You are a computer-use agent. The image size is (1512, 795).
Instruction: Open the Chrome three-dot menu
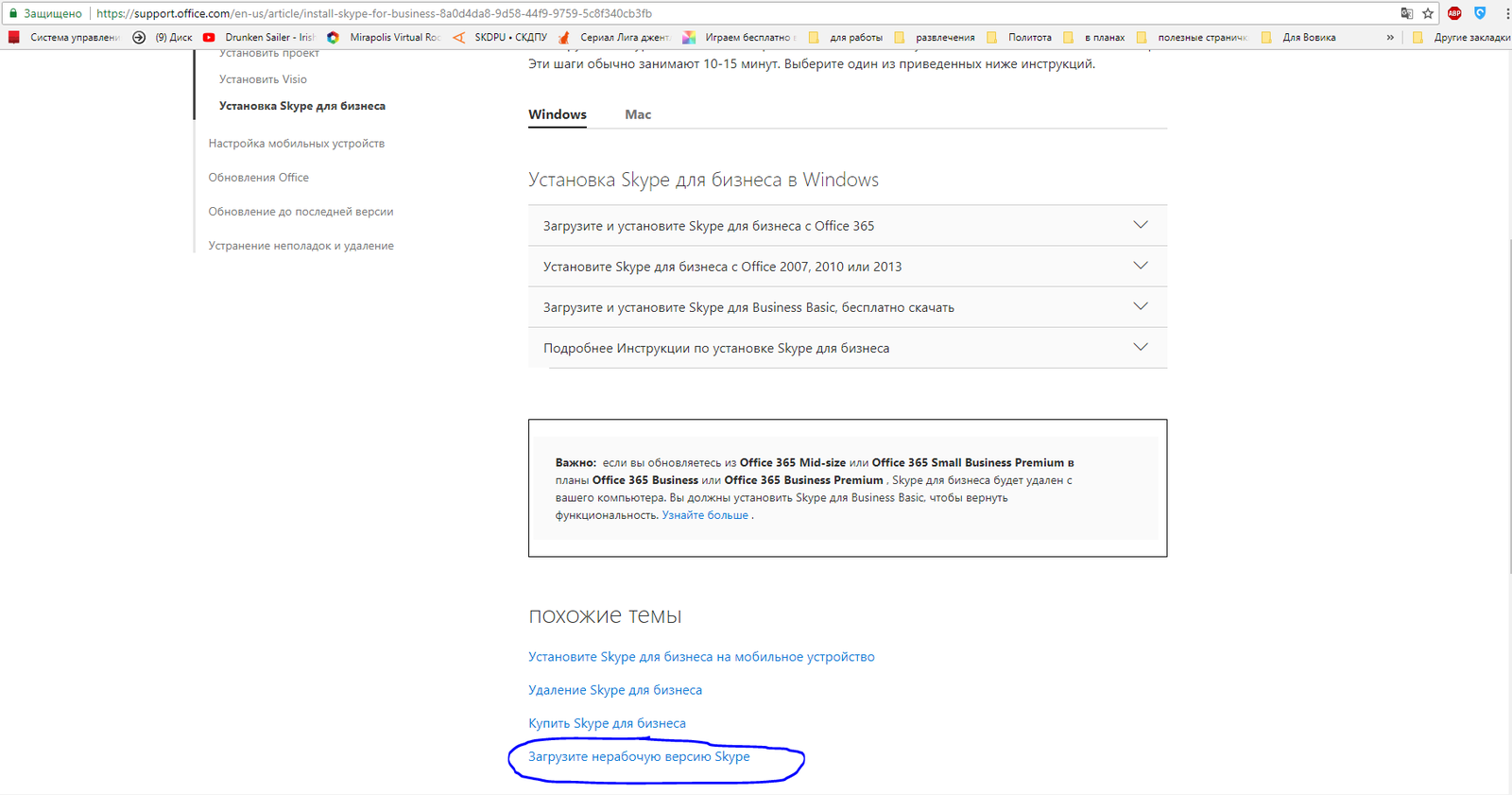coord(1506,13)
